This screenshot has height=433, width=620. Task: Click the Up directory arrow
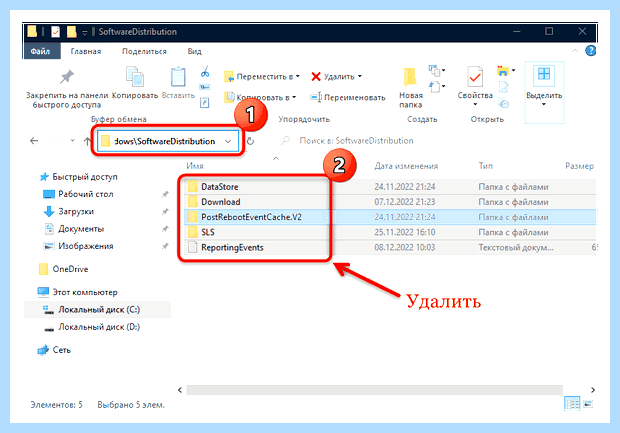coord(87,141)
